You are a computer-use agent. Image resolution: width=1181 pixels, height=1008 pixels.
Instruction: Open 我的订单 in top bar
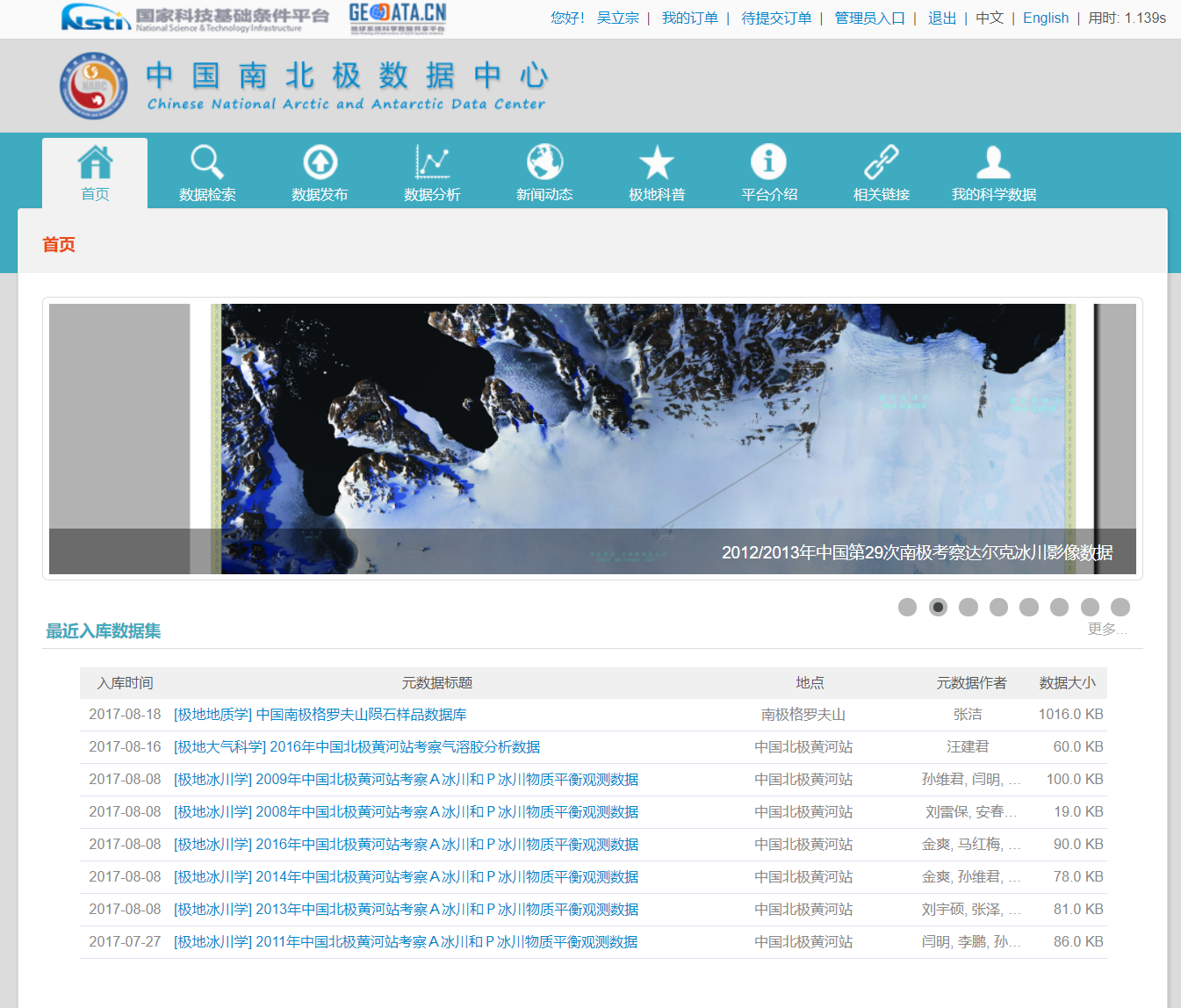(x=690, y=18)
